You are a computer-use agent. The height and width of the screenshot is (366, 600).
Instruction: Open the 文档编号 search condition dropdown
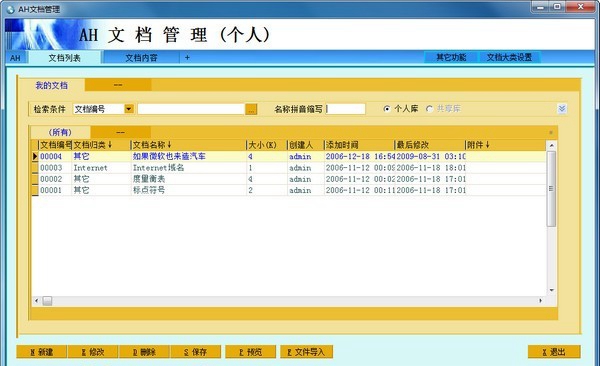(x=129, y=109)
